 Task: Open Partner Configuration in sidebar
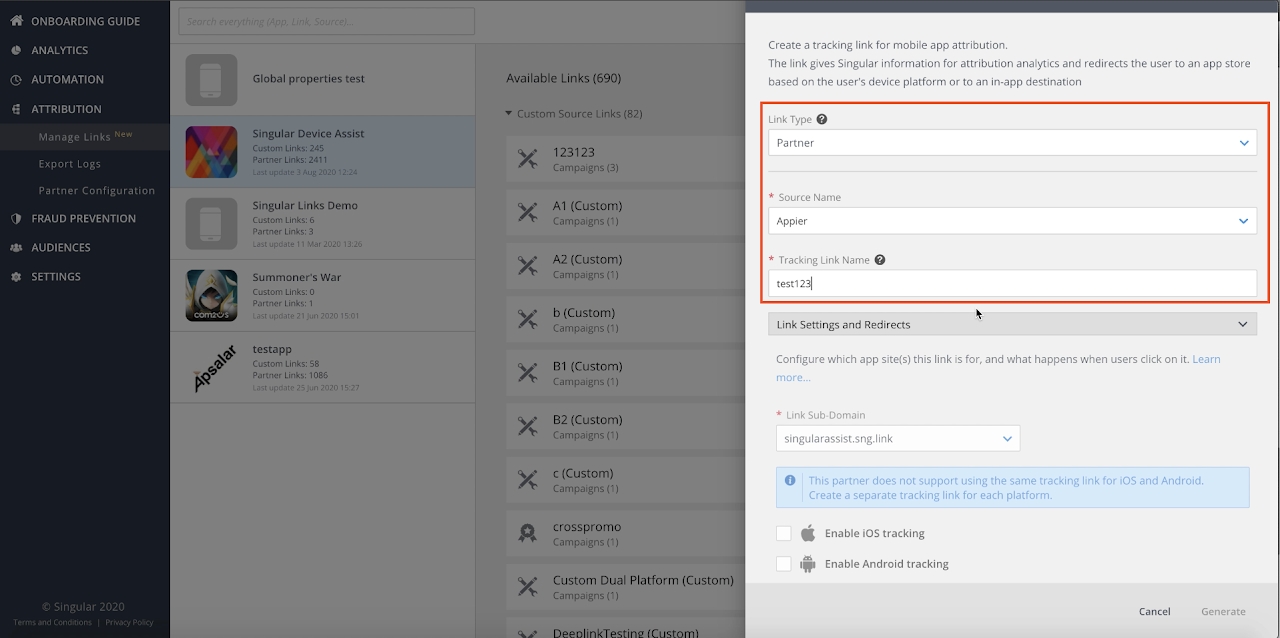(97, 191)
